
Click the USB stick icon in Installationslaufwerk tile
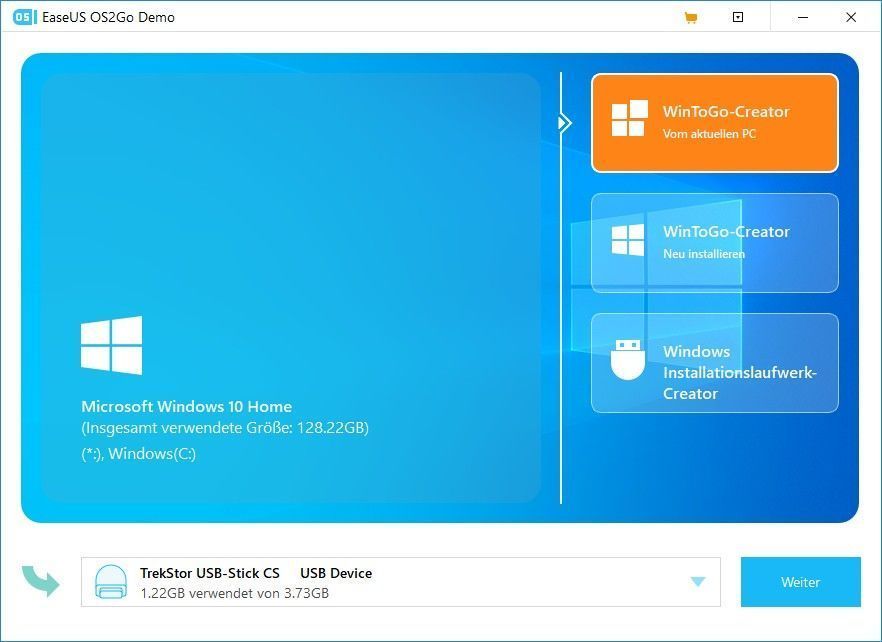pyautogui.click(x=628, y=361)
